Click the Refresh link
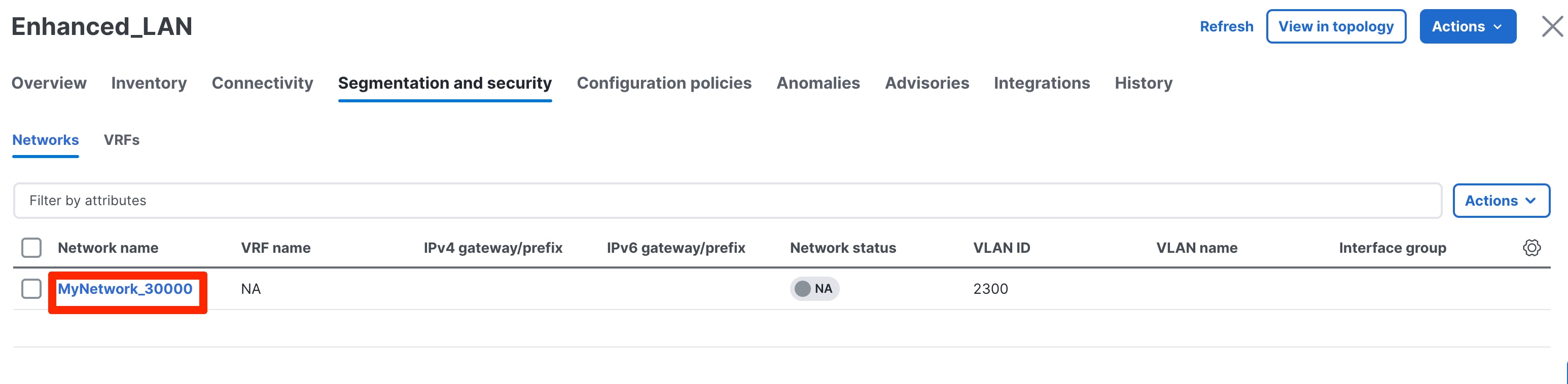This screenshot has height=384, width=1568. pos(1226,27)
